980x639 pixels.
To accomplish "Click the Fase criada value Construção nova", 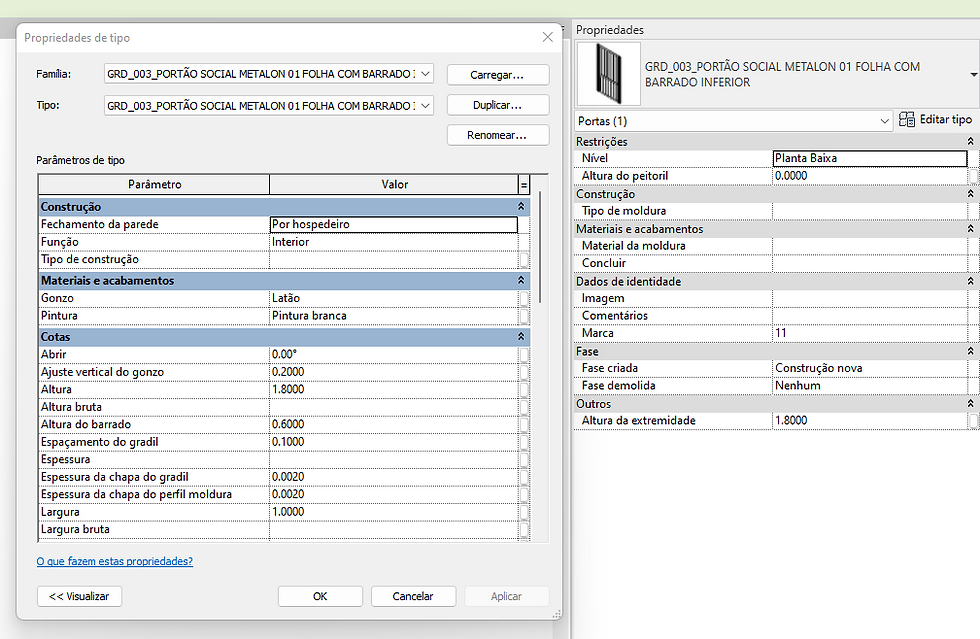I will [x=870, y=368].
